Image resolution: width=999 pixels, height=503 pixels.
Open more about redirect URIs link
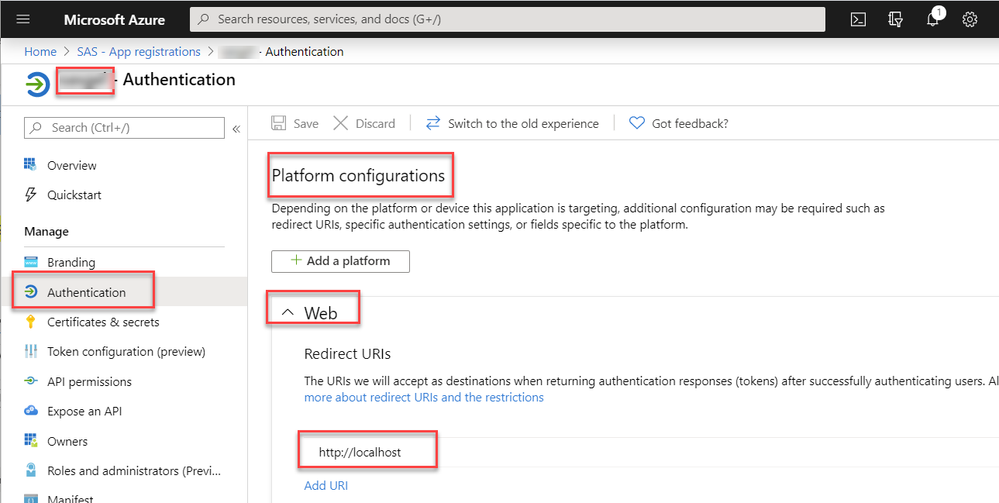pos(424,397)
